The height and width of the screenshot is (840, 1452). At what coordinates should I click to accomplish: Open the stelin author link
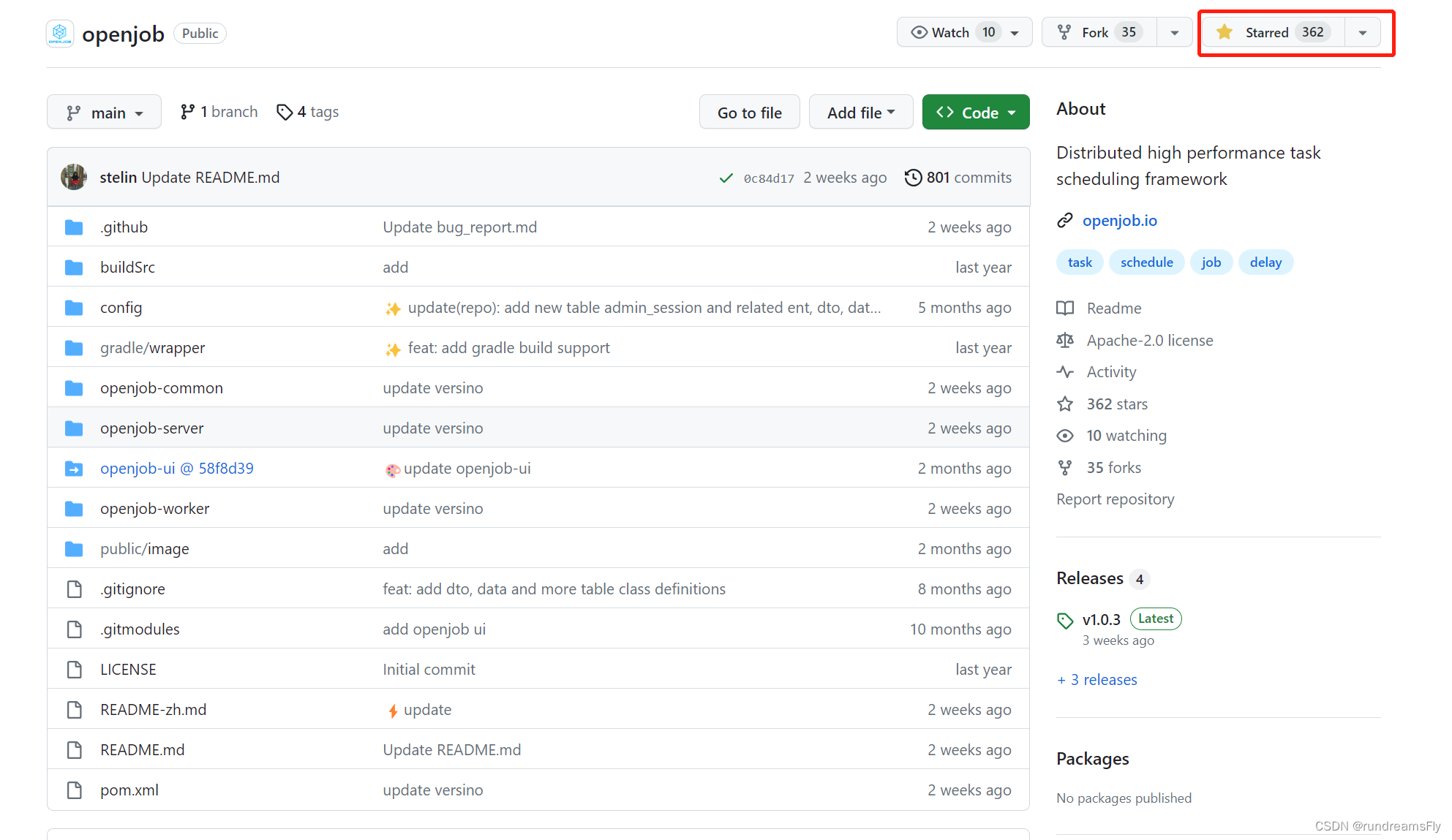(119, 178)
